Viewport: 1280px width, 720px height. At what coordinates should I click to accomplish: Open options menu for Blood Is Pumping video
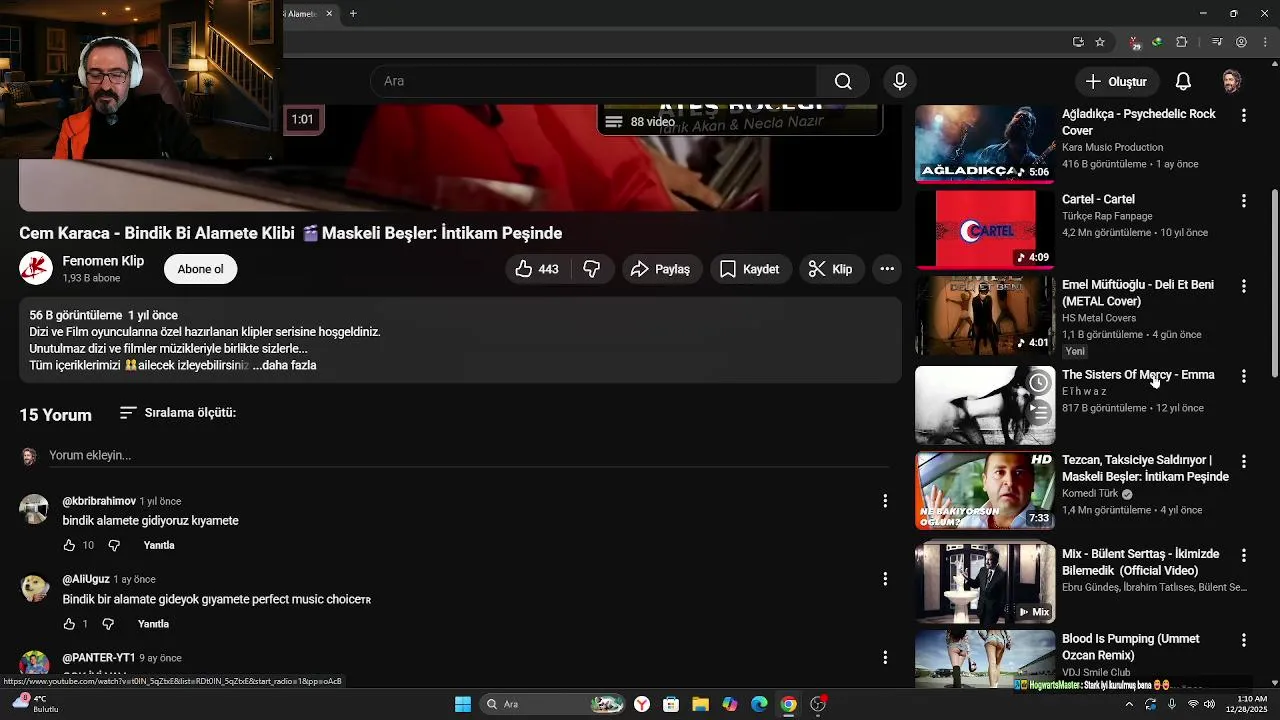coord(1244,640)
